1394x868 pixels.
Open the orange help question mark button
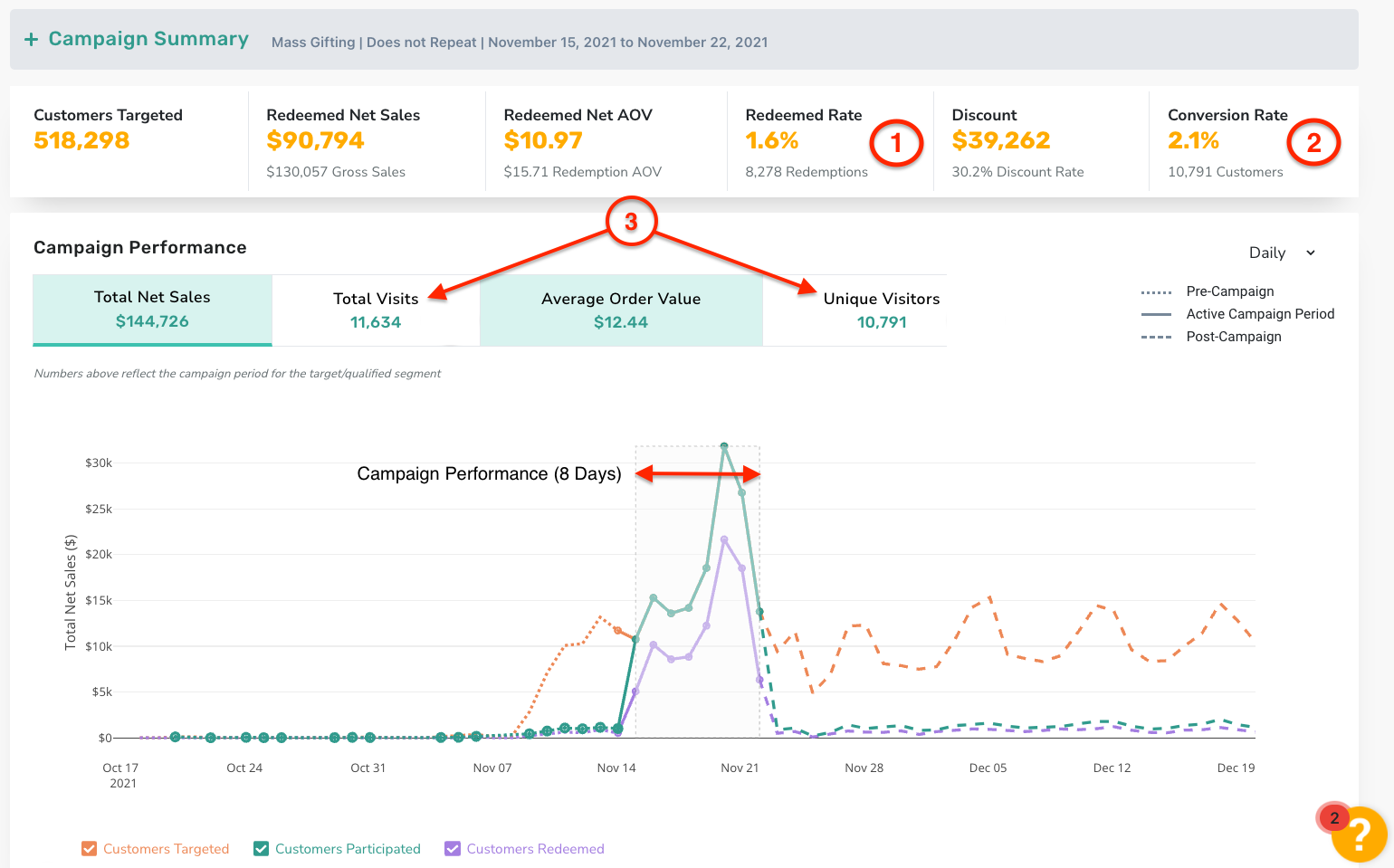pos(1360,835)
